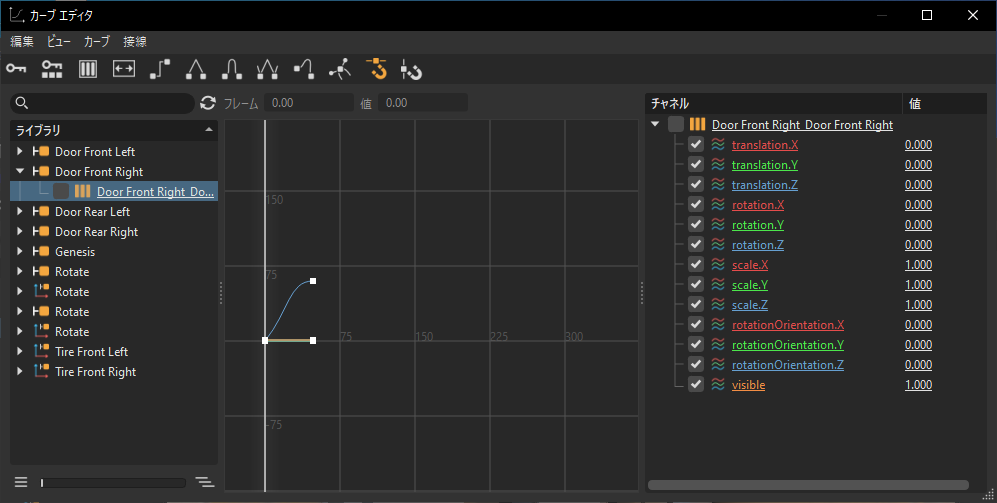
Task: Uncheck the visible channel checkbox
Action: (x=696, y=384)
